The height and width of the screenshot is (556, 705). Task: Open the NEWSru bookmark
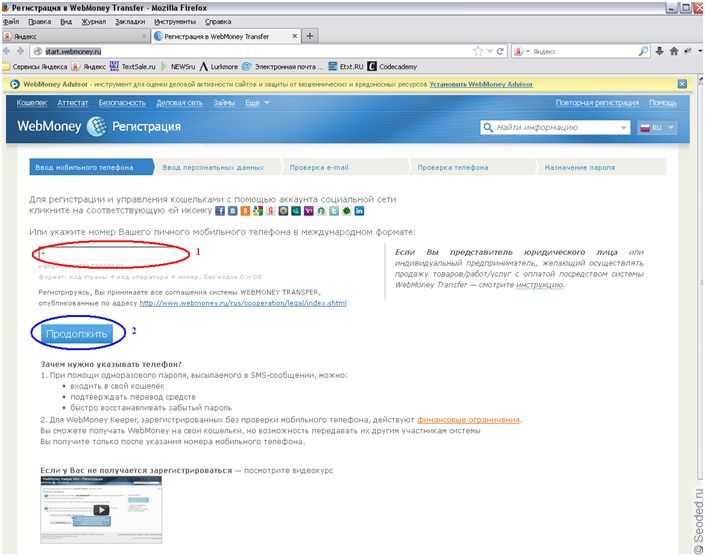(178, 67)
